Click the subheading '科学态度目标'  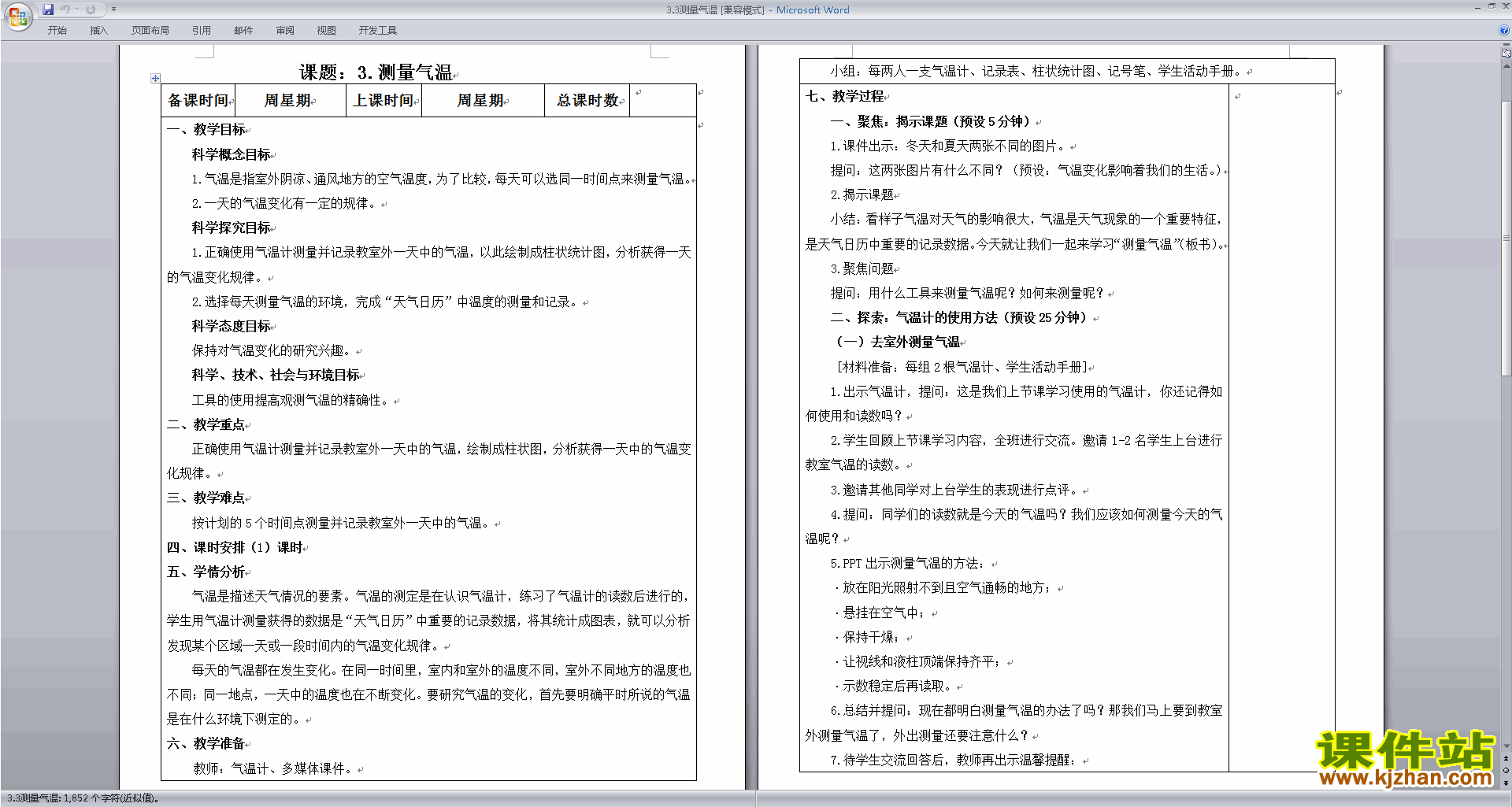coord(232,326)
